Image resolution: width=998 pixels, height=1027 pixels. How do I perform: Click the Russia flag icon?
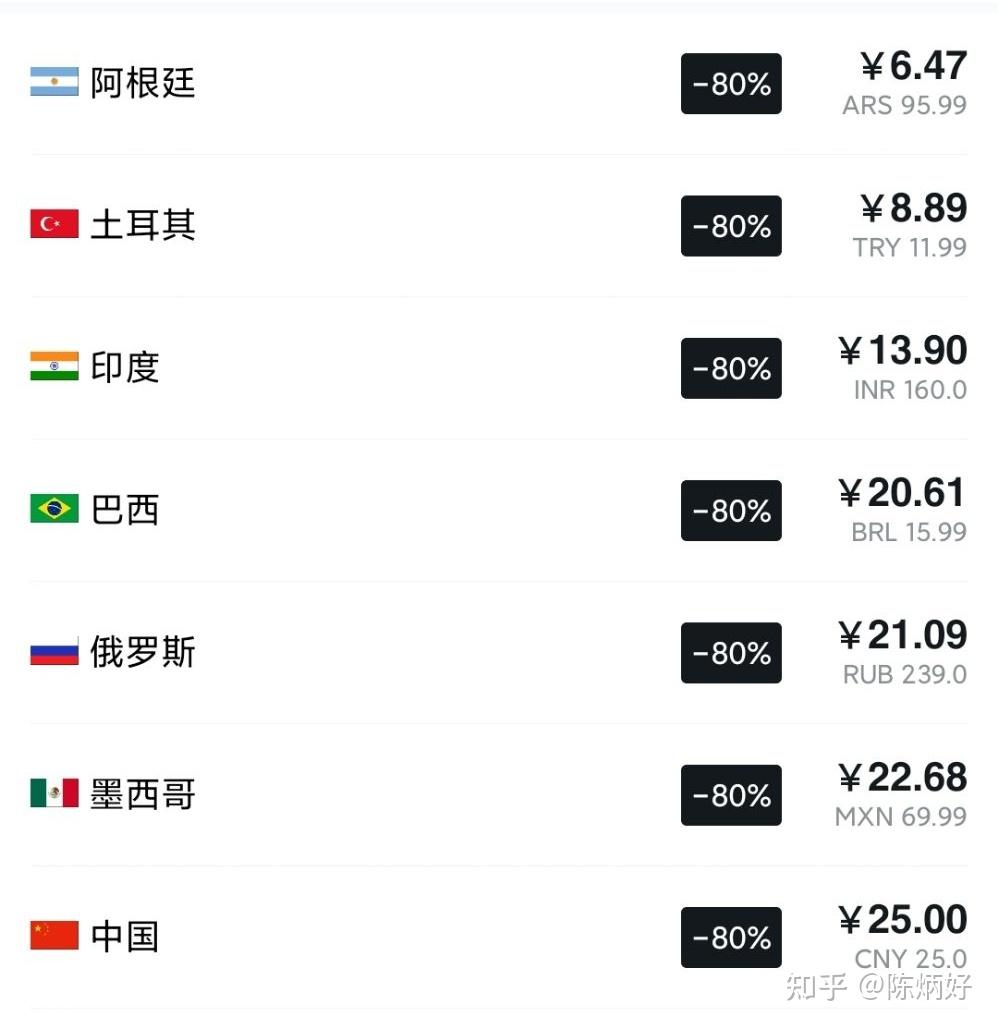[x=54, y=651]
